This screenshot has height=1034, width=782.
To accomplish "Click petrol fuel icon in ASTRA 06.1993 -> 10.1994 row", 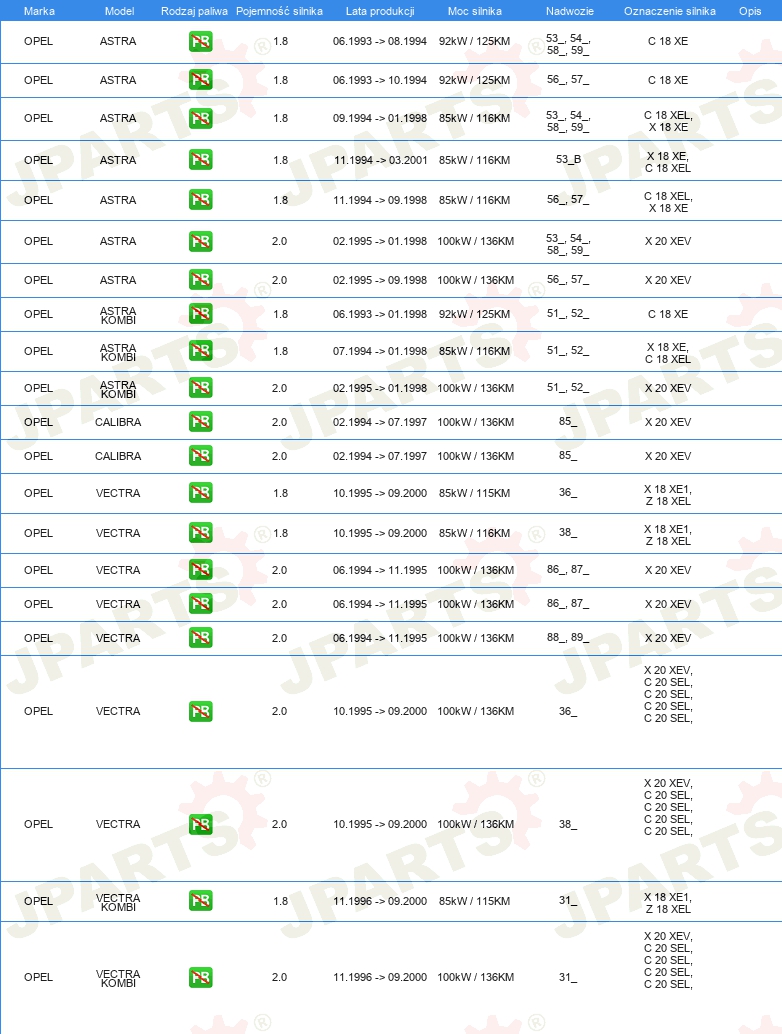I will coord(200,80).
